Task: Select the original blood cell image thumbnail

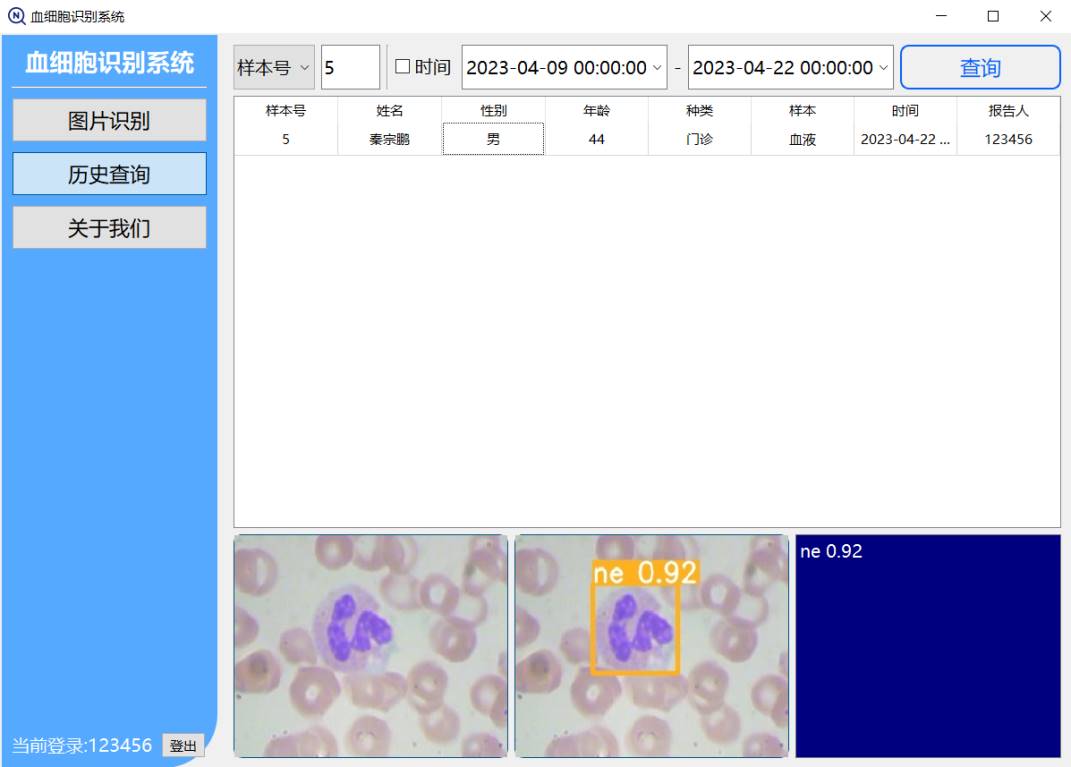Action: click(371, 646)
